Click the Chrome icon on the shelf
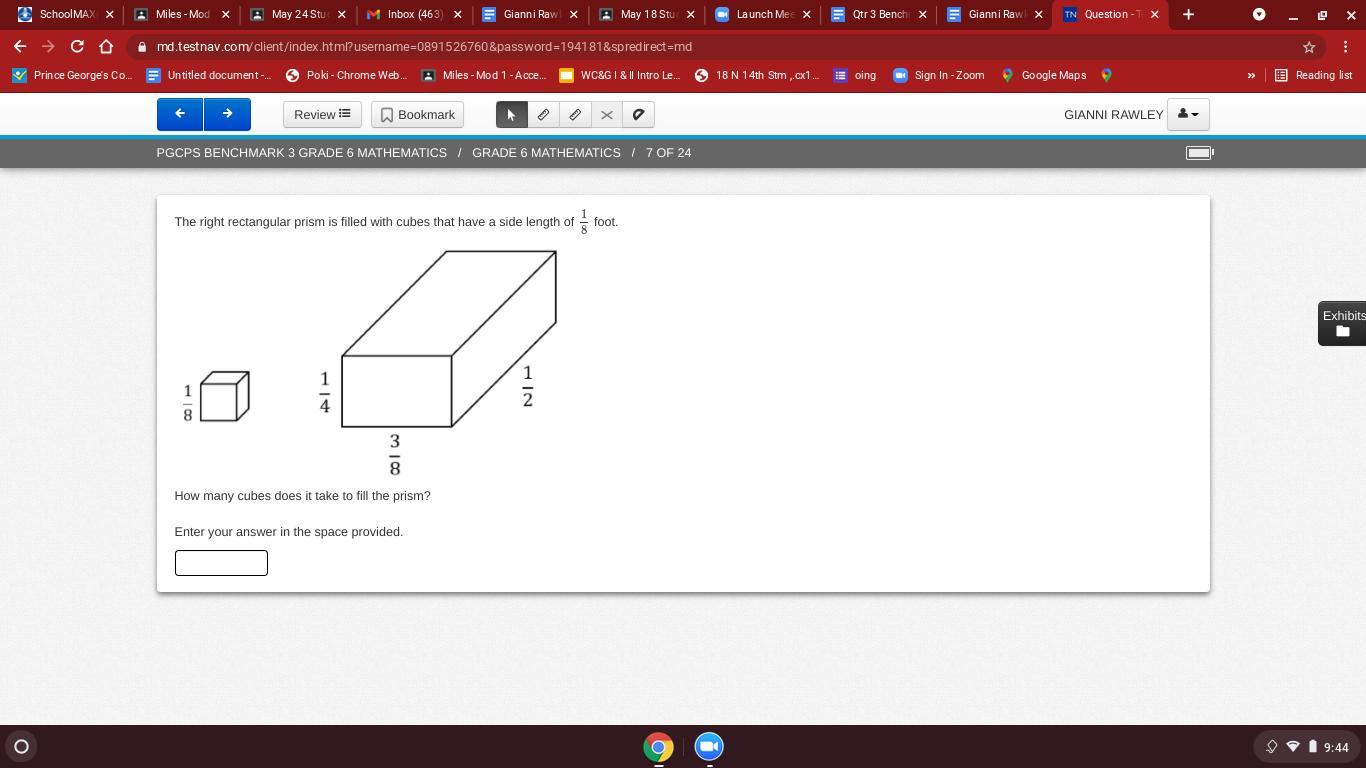 tap(658, 746)
